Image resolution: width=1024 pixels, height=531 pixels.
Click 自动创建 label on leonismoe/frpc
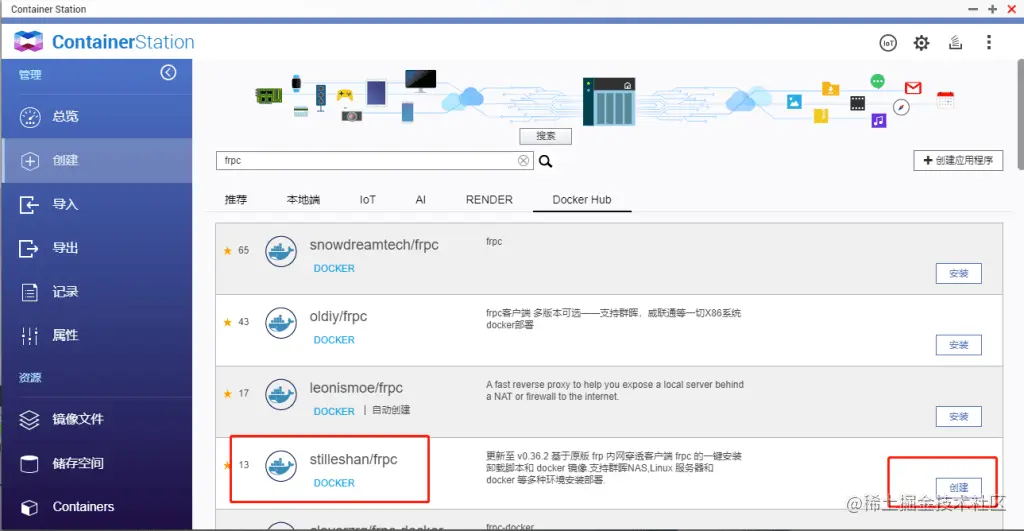pos(391,410)
